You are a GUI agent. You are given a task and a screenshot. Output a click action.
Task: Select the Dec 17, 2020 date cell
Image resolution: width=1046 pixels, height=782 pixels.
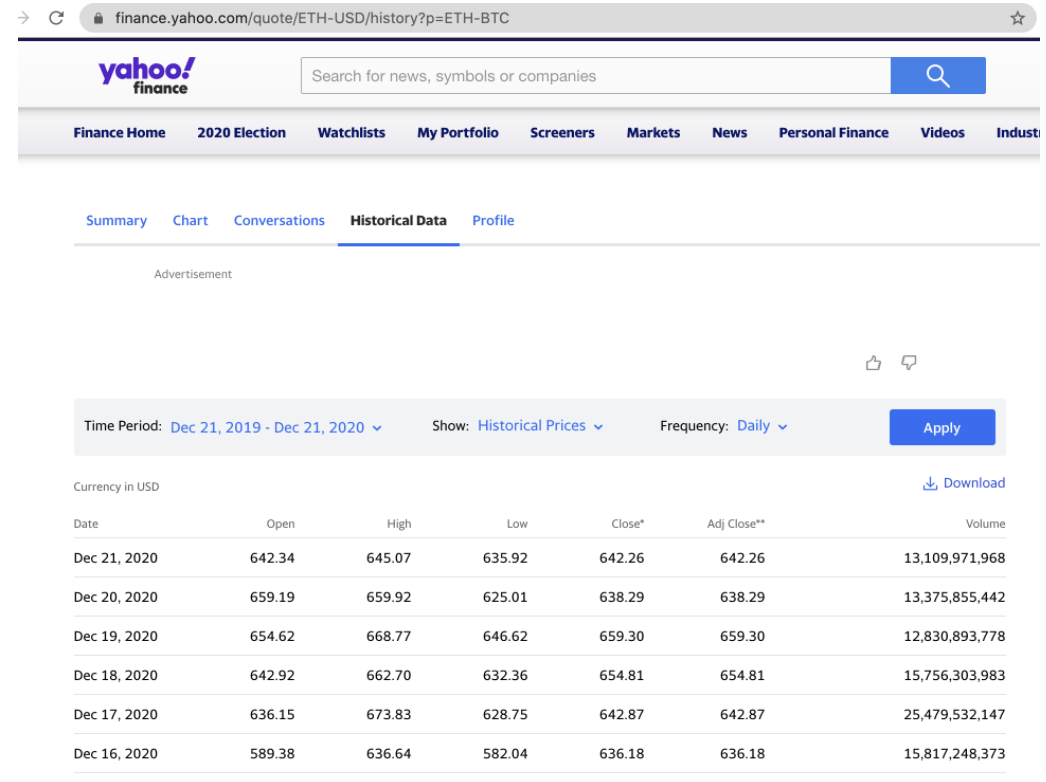[x=115, y=715]
